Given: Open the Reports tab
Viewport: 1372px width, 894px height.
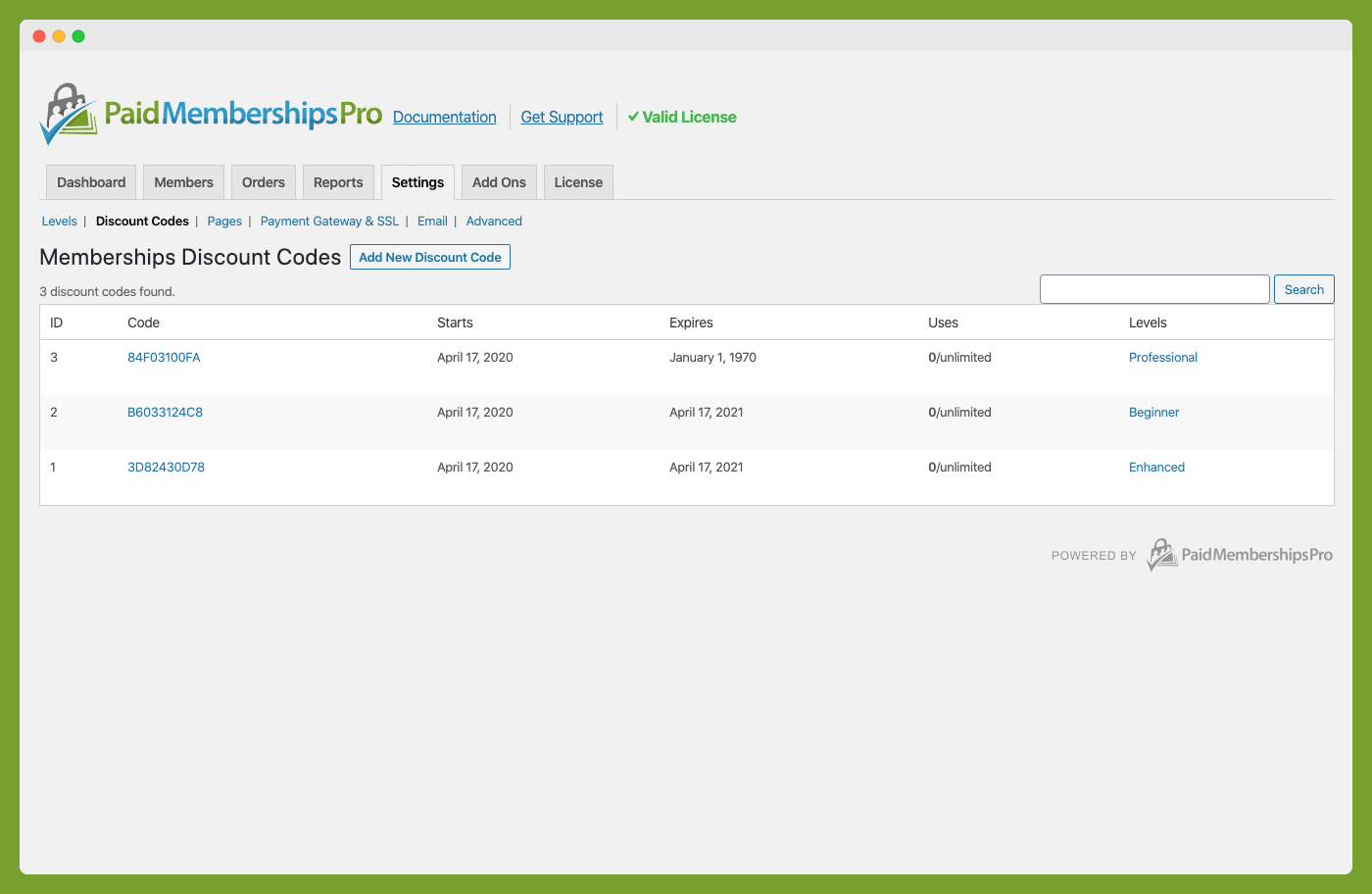Looking at the screenshot, I should point(338,182).
